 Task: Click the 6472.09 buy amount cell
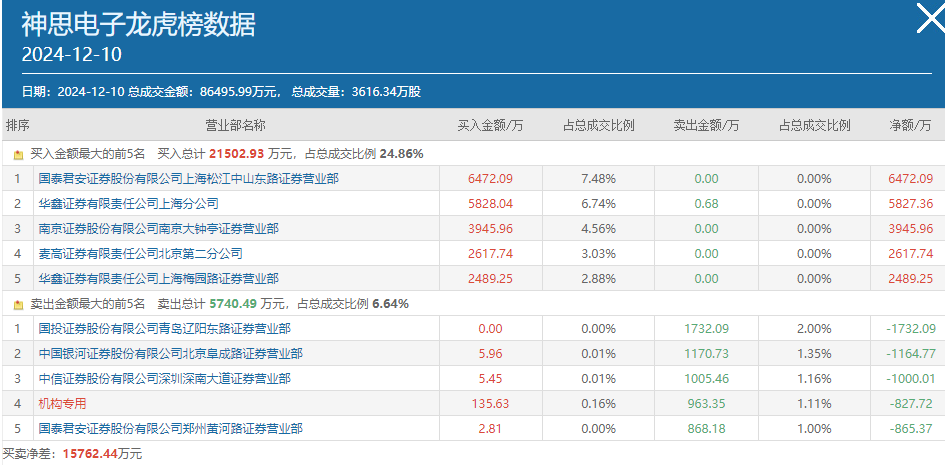[491, 179]
